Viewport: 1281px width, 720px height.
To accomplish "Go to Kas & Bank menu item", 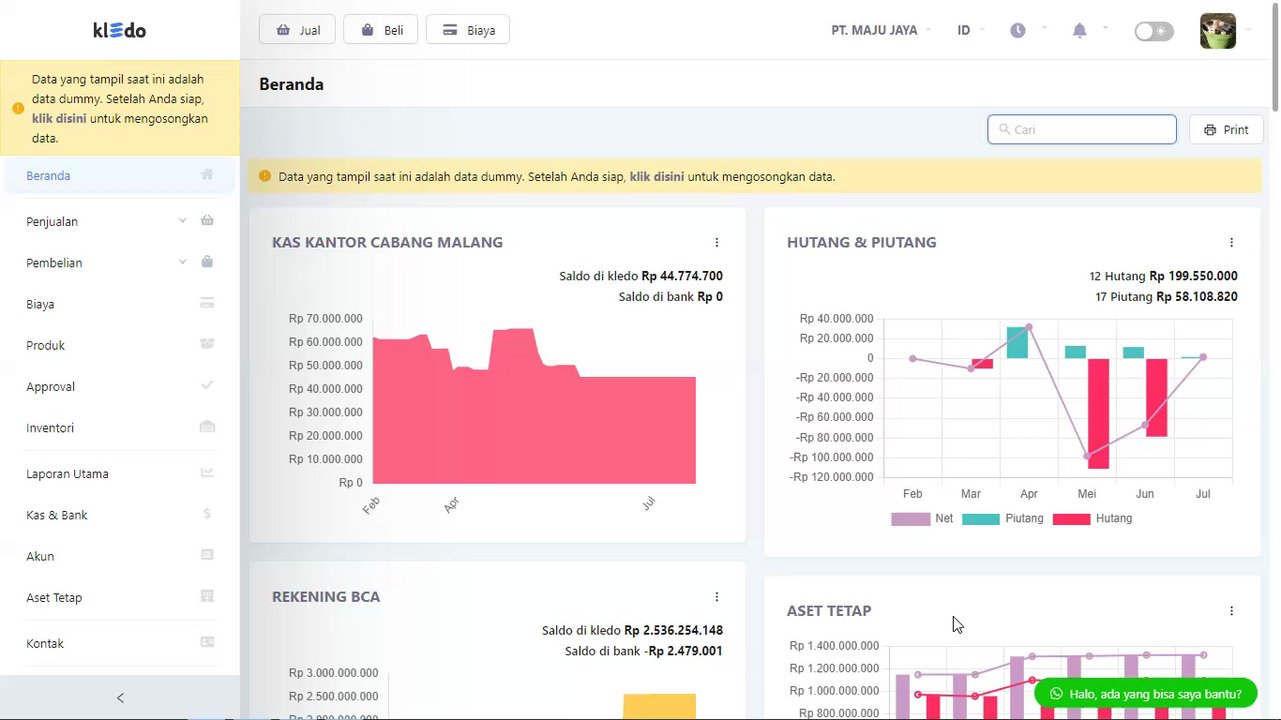I will (x=120, y=515).
